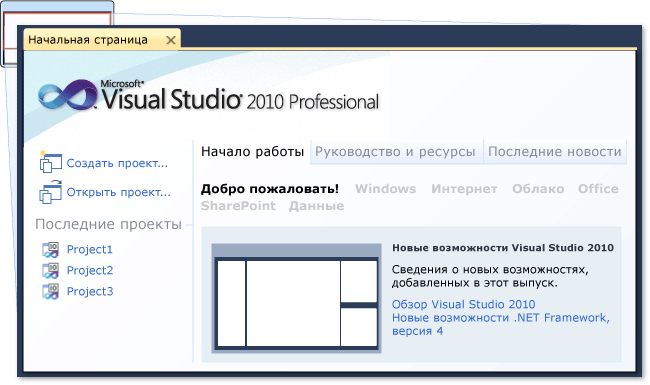Open the Новые возможности .NET Framework link
The height and width of the screenshot is (385, 650).
click(501, 324)
